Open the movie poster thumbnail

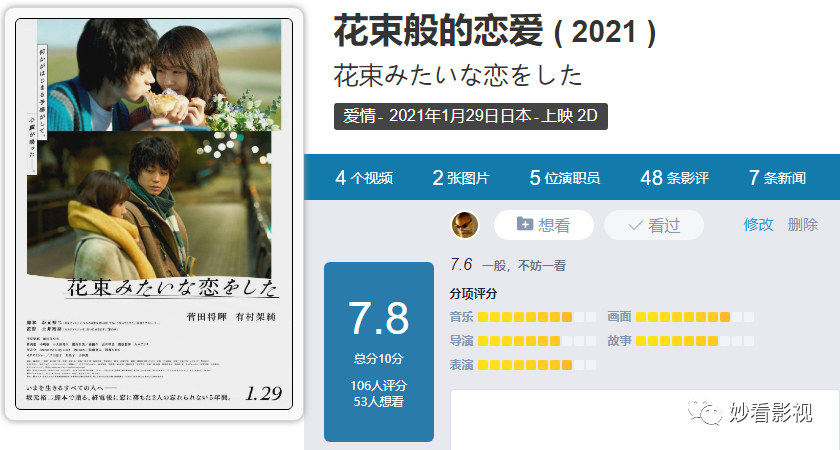pyautogui.click(x=154, y=214)
